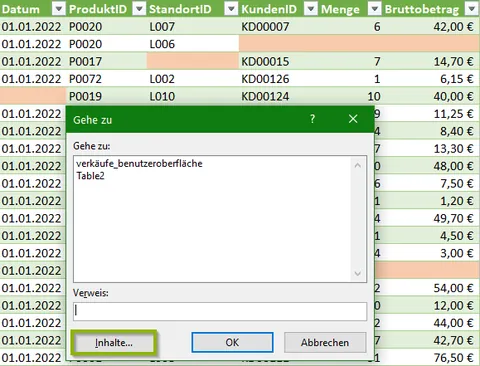Select cell KD00007
The height and width of the screenshot is (366, 480).
point(279,27)
